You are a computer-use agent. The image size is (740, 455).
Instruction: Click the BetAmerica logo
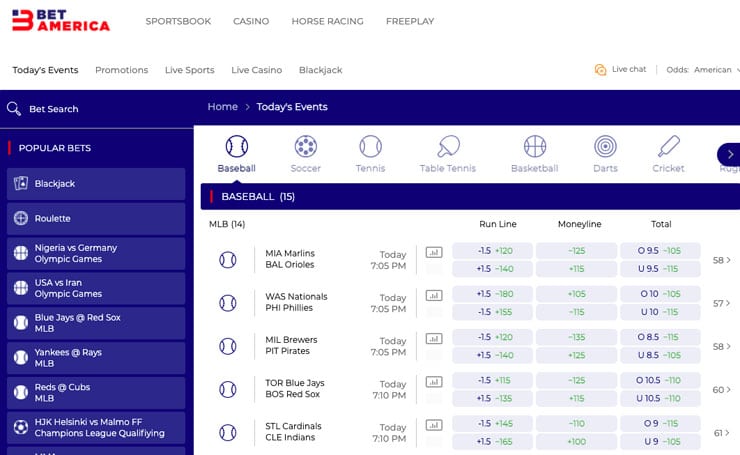(x=61, y=20)
